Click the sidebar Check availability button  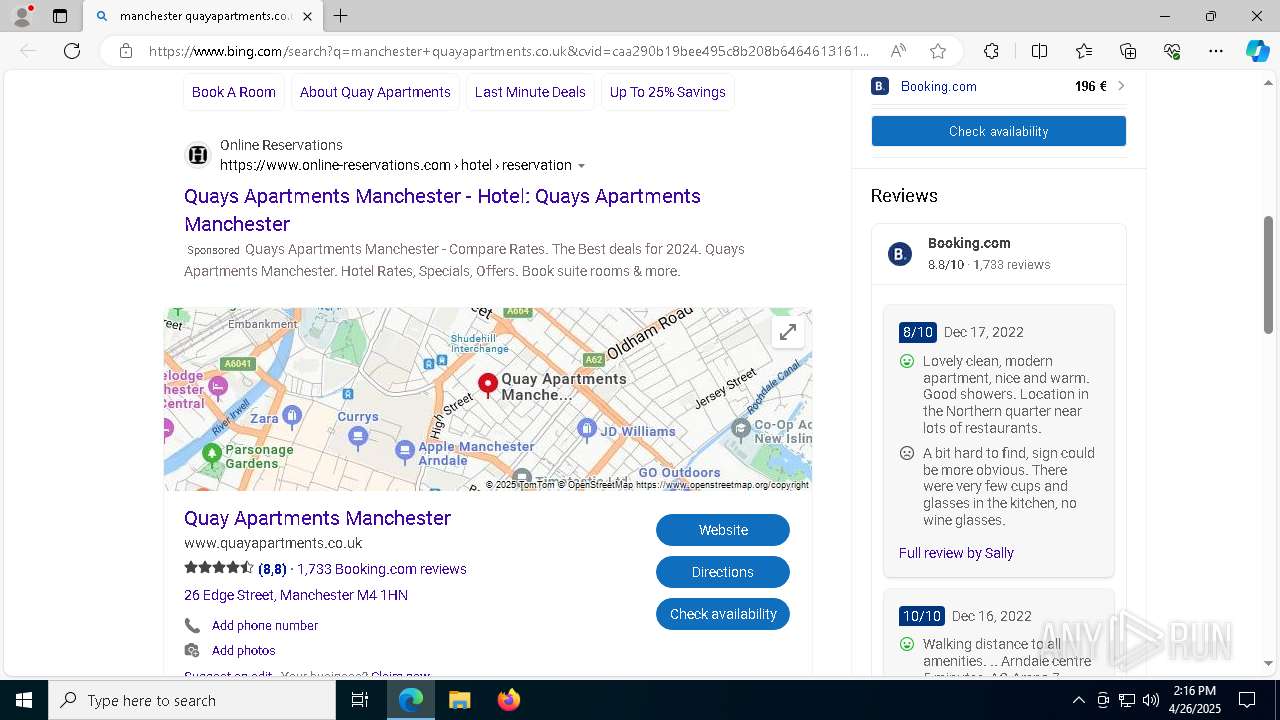(x=998, y=131)
